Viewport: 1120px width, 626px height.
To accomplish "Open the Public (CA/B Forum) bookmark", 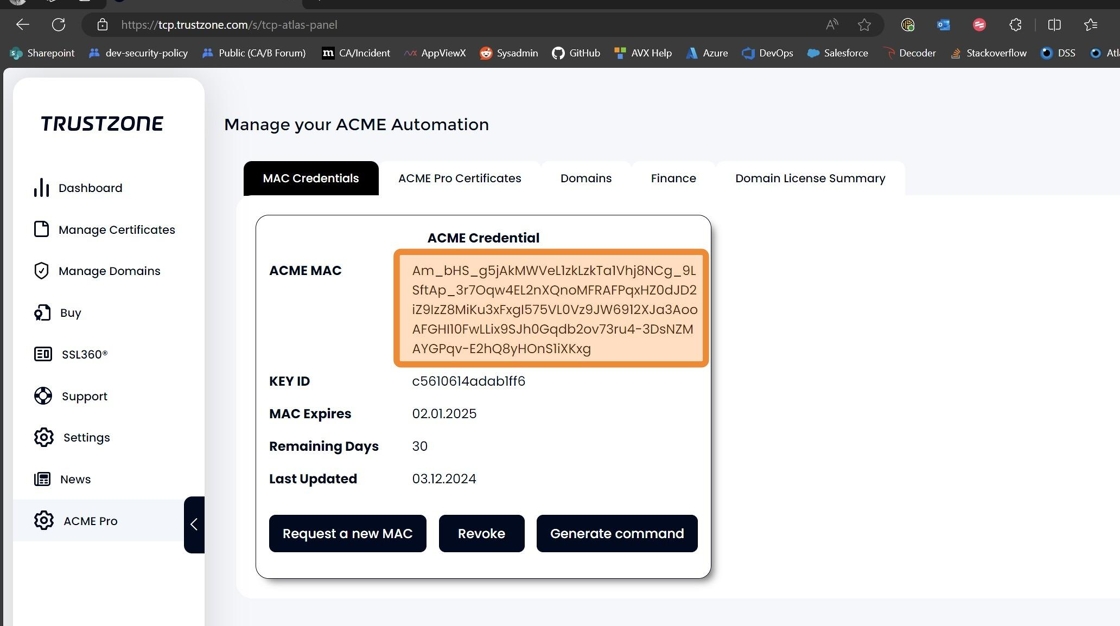I will [x=254, y=53].
